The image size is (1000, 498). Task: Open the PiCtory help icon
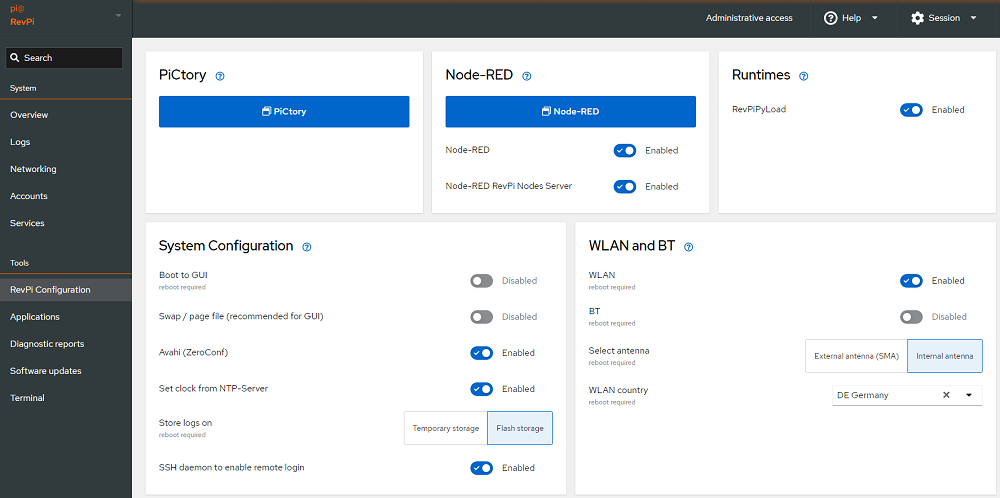tap(220, 76)
